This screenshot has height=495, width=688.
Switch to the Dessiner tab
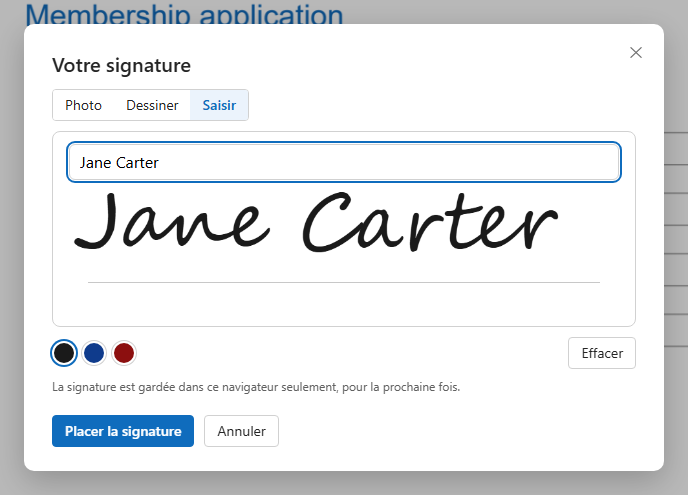click(152, 105)
